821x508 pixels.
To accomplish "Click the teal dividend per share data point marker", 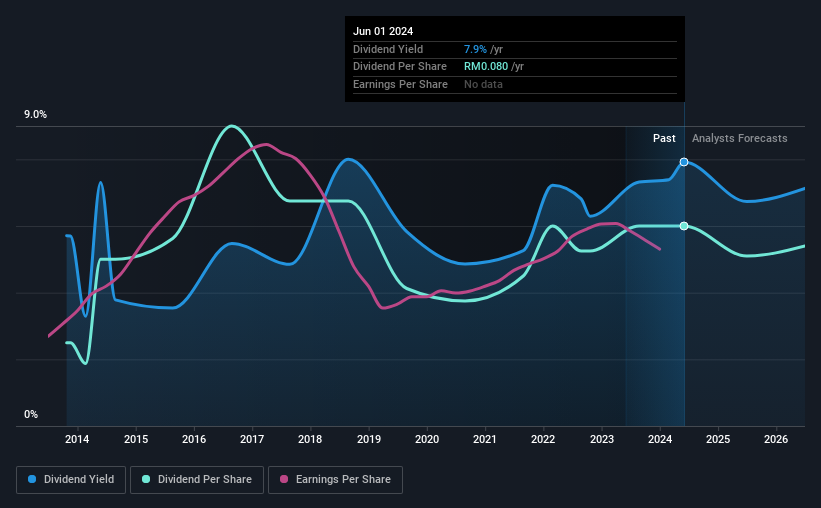I will pyautogui.click(x=684, y=226).
